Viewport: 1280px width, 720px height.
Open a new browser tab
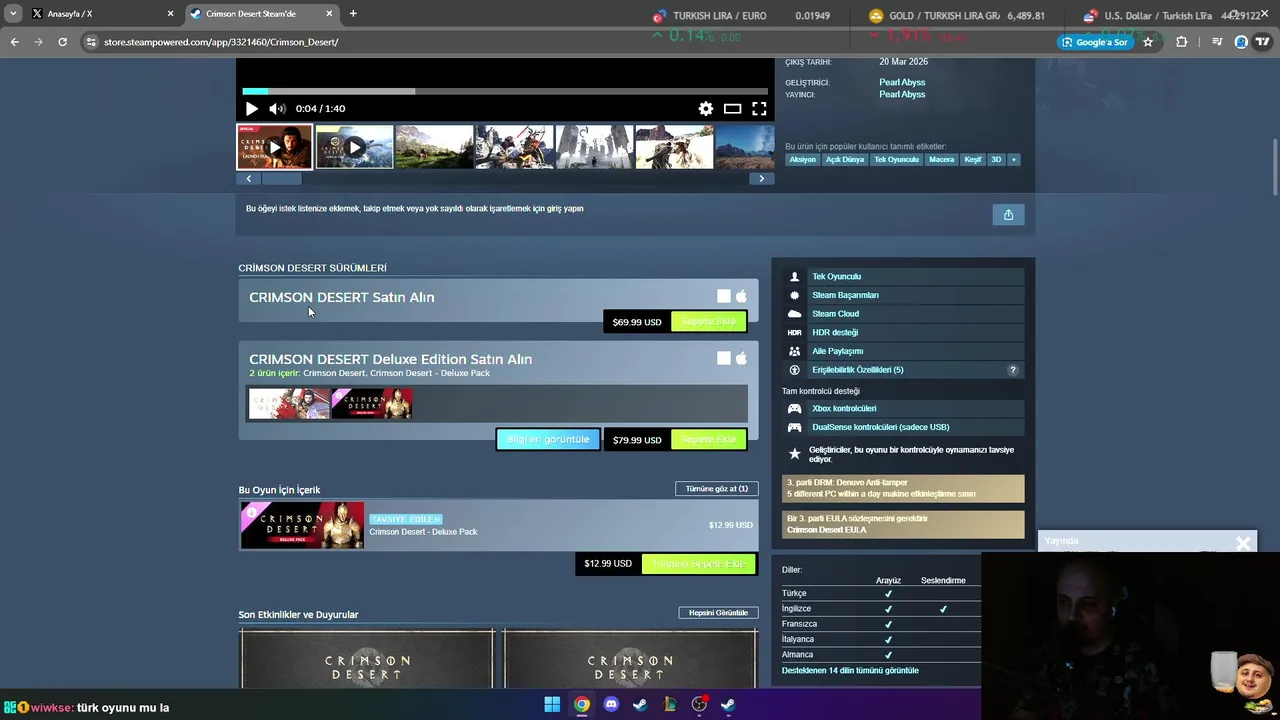(353, 14)
